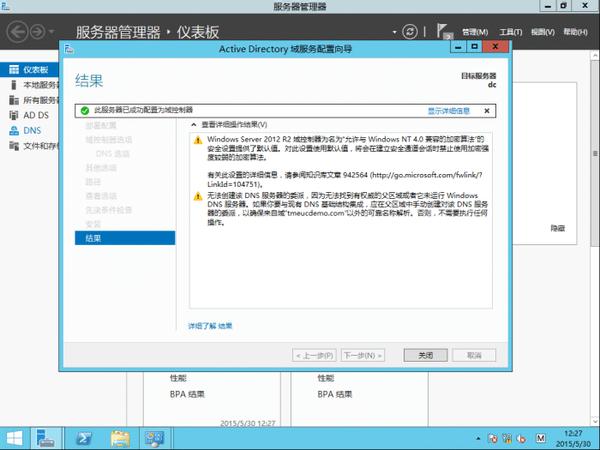600x450 pixels.
Task: Select the 结果 step in the wizard list
Action: 125,238
